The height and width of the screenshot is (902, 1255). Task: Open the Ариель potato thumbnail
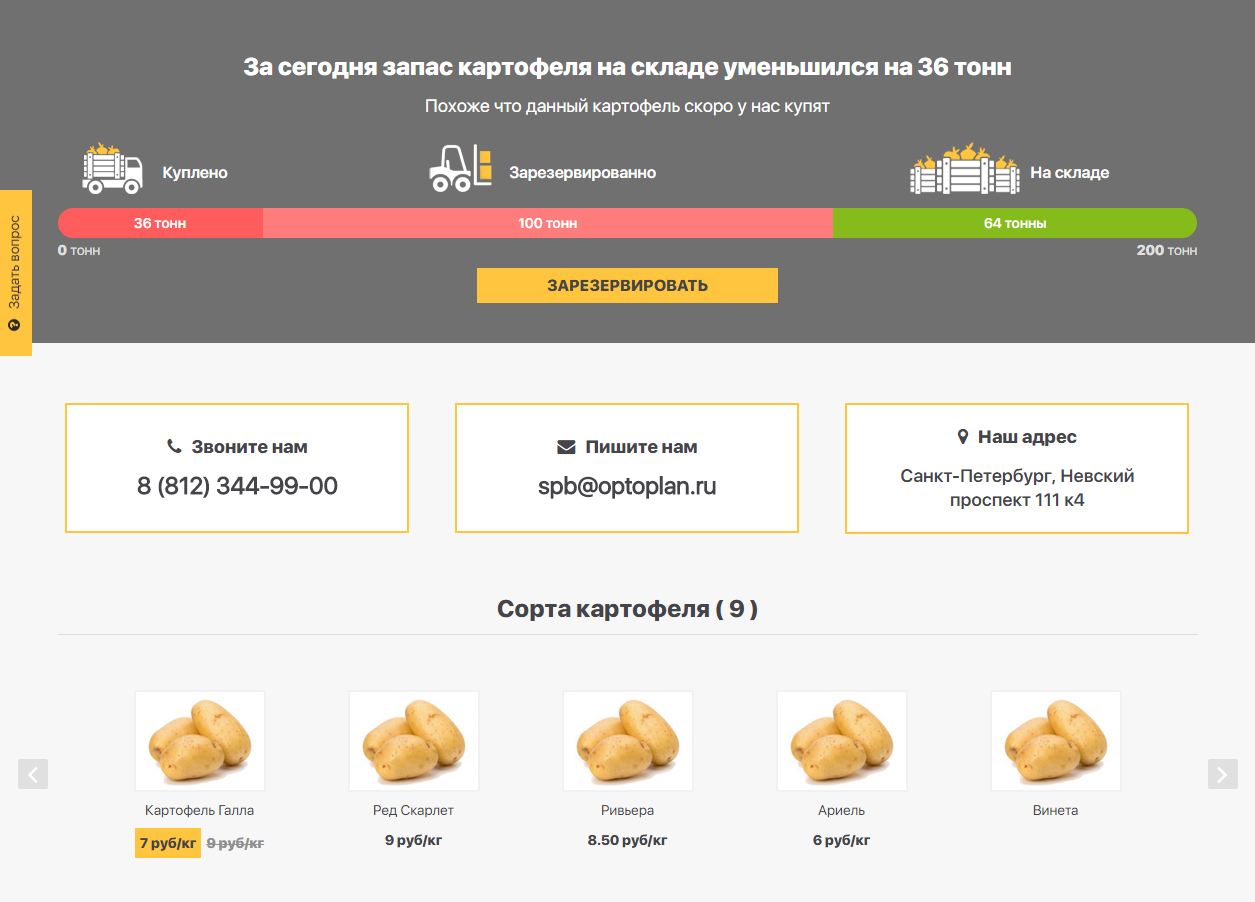[x=842, y=741]
